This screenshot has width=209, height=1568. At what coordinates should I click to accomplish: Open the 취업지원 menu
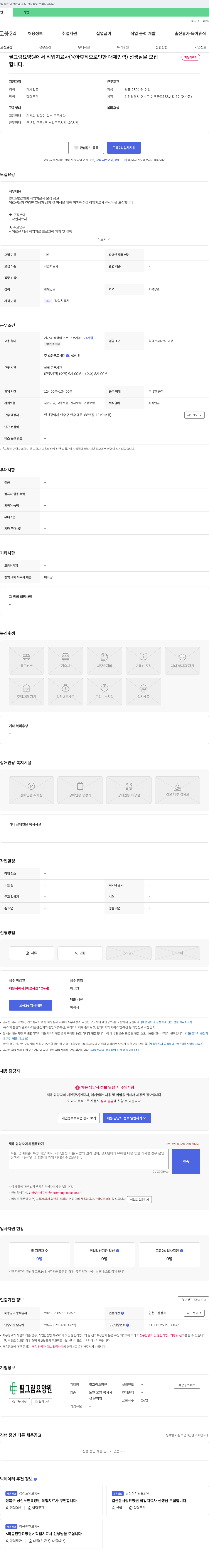tap(69, 34)
